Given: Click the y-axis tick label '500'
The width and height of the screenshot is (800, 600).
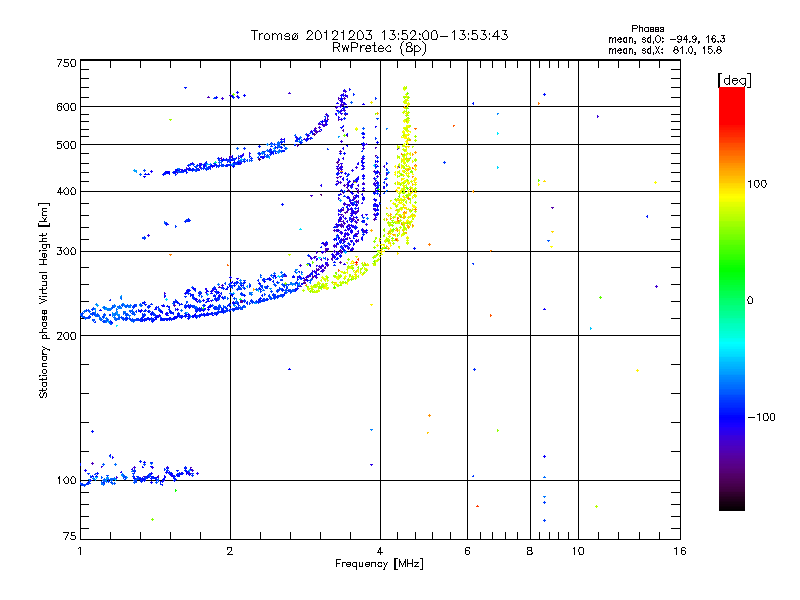Looking at the screenshot, I should click(66, 145).
